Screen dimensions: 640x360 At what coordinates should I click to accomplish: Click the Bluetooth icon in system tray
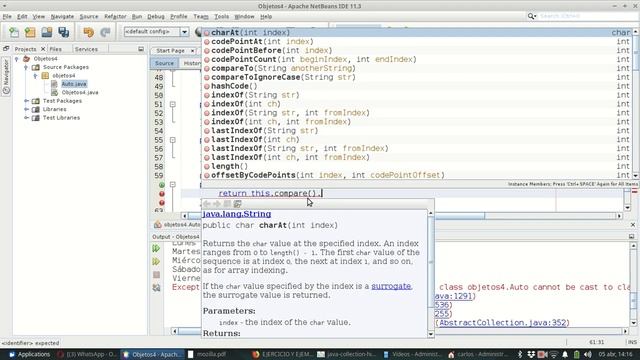click(520, 354)
